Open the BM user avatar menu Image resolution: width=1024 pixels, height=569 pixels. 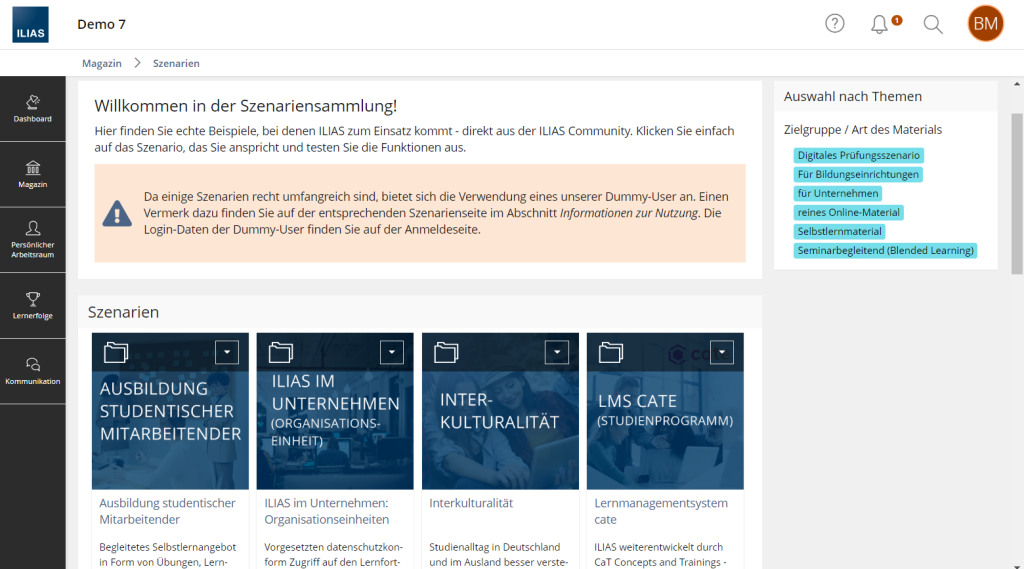(985, 24)
